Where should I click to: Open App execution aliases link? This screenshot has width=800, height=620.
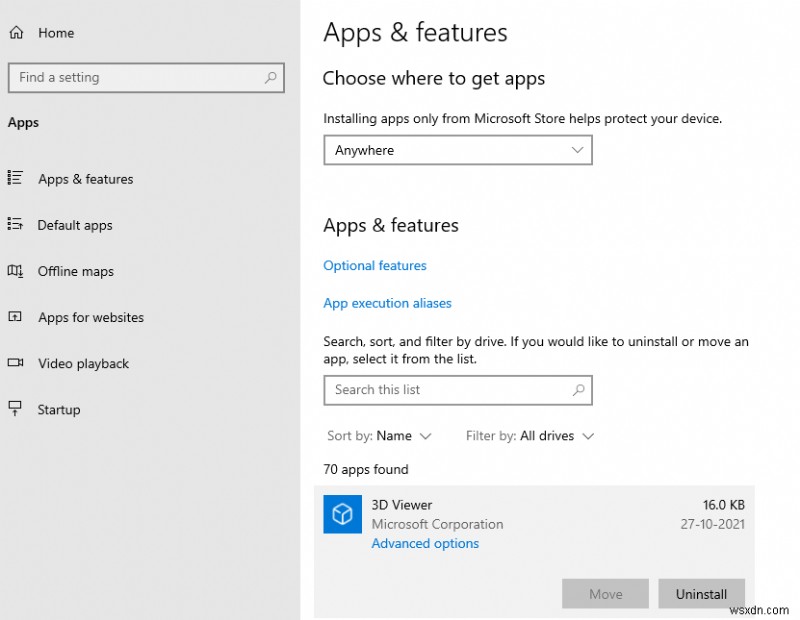click(x=387, y=303)
